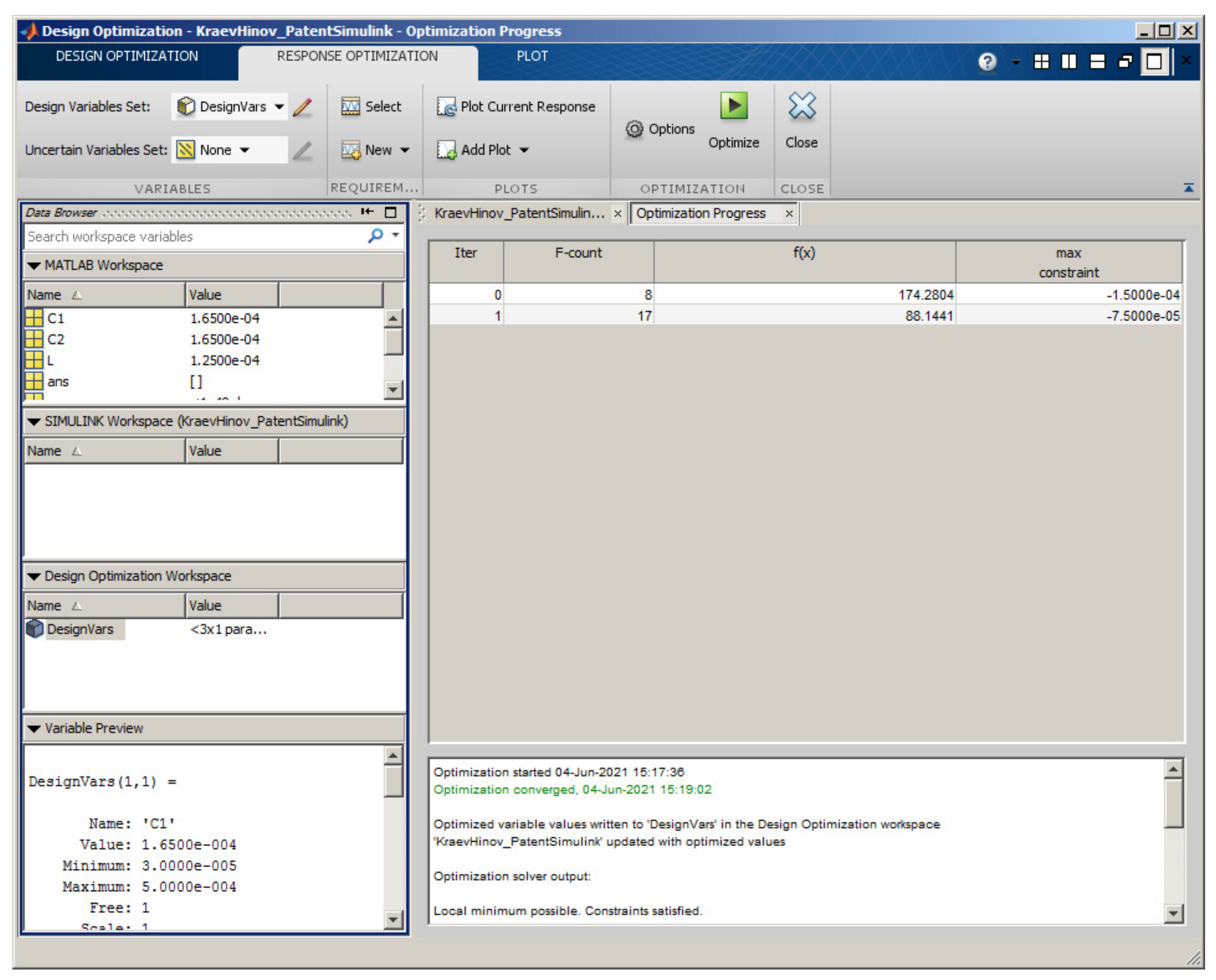Open the DesignVars set dropdown
This screenshot has height=980, width=1216.
pos(280,107)
